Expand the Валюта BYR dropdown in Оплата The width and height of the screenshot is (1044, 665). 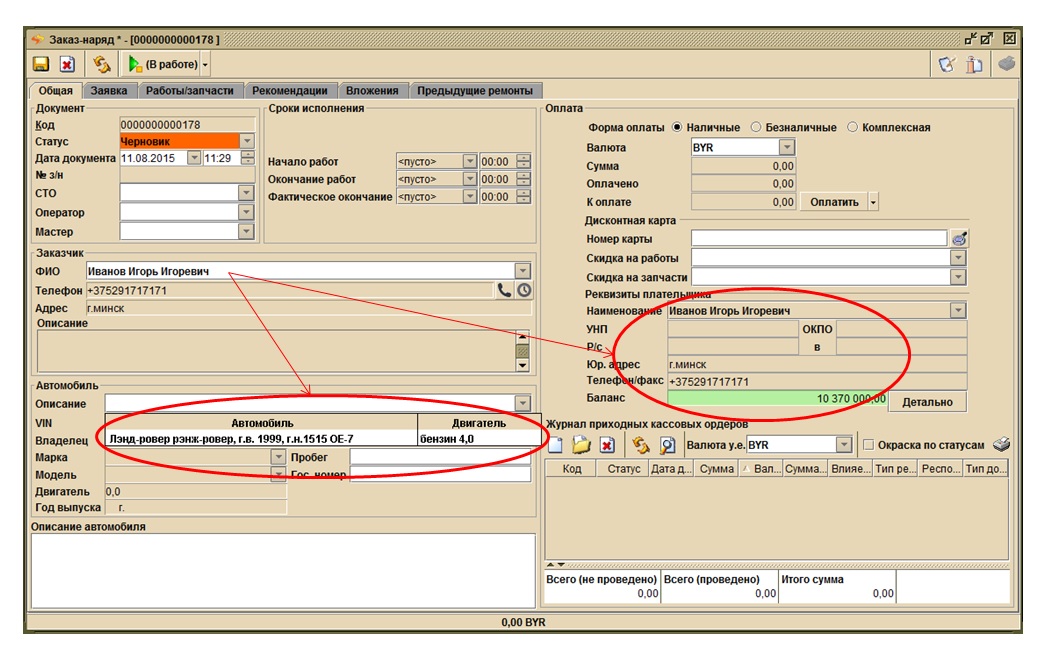786,147
